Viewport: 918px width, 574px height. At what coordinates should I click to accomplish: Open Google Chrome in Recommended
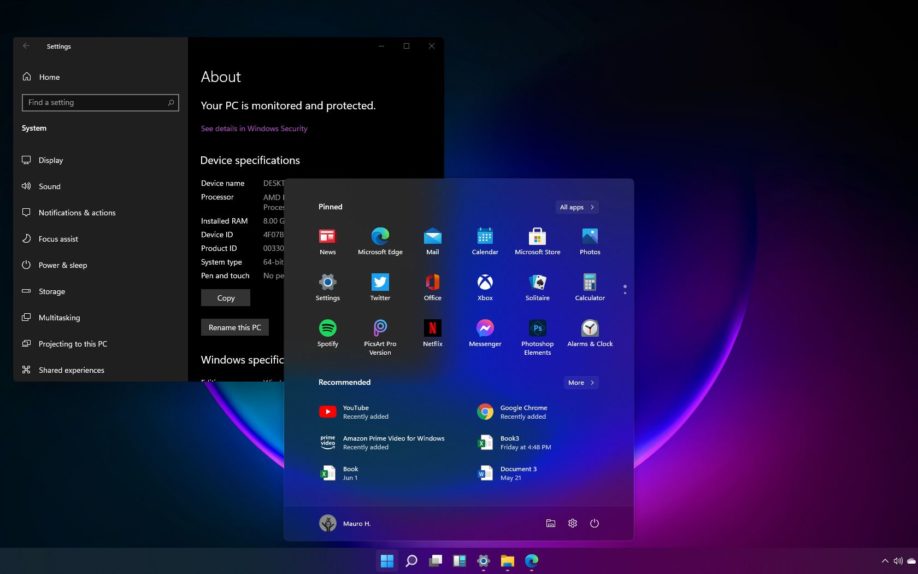pyautogui.click(x=512, y=412)
